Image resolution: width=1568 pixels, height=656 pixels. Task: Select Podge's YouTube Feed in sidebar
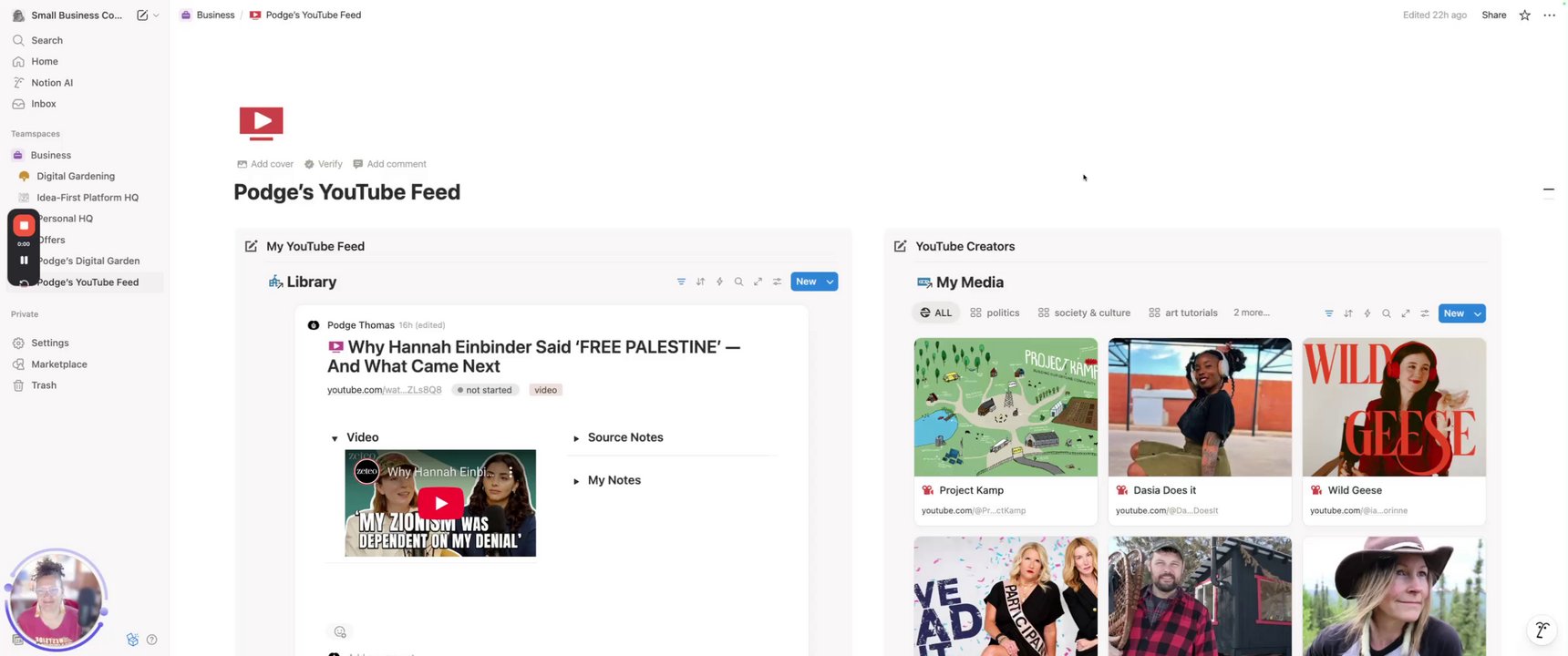click(88, 282)
